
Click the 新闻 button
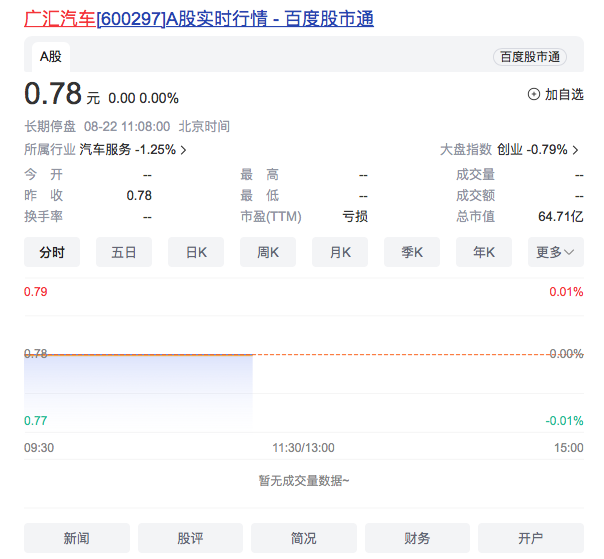[76, 538]
